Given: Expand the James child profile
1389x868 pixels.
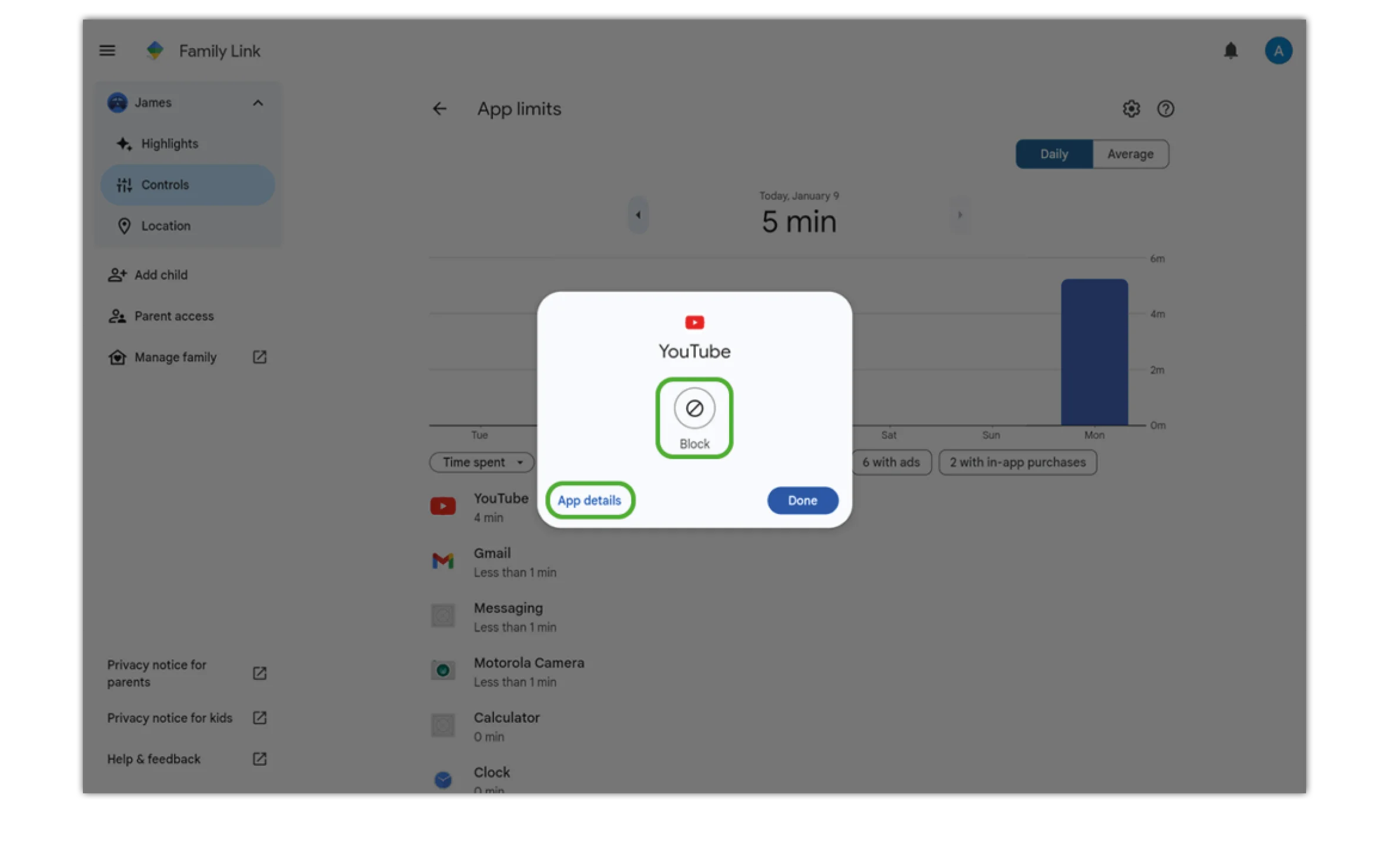Looking at the screenshot, I should coord(257,103).
